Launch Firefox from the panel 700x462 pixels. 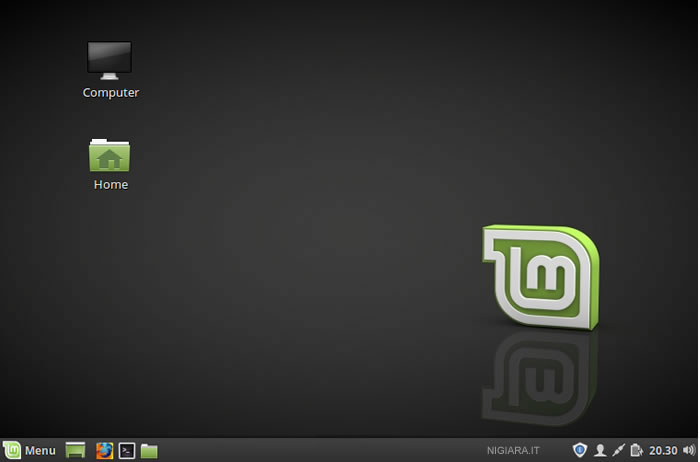click(x=104, y=450)
